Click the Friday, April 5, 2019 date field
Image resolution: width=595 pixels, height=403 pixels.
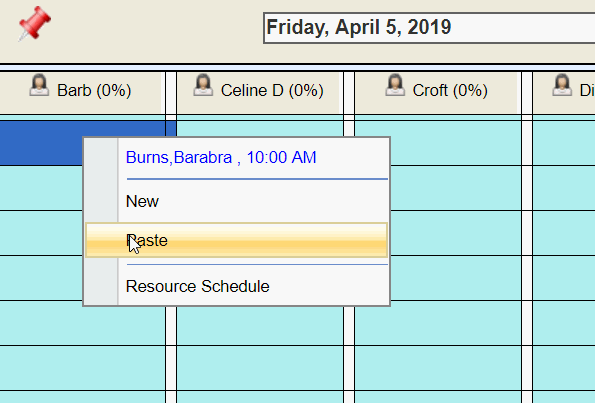[x=429, y=28]
